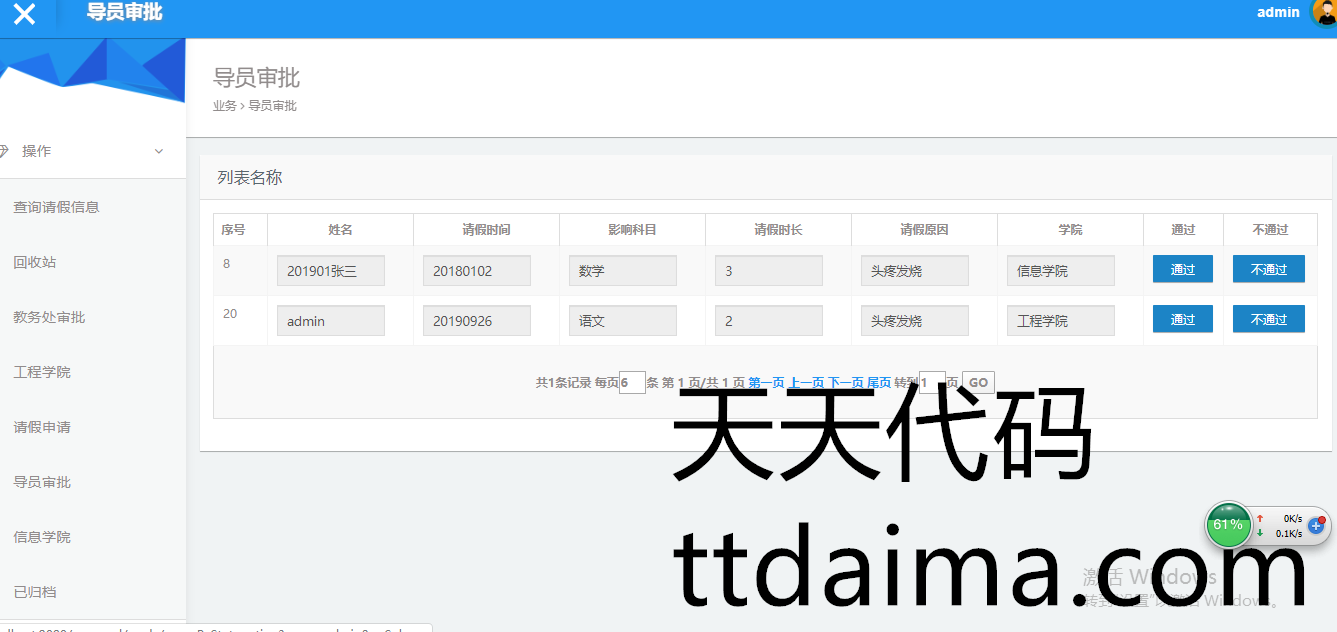Click the per-page count input field

click(x=632, y=382)
